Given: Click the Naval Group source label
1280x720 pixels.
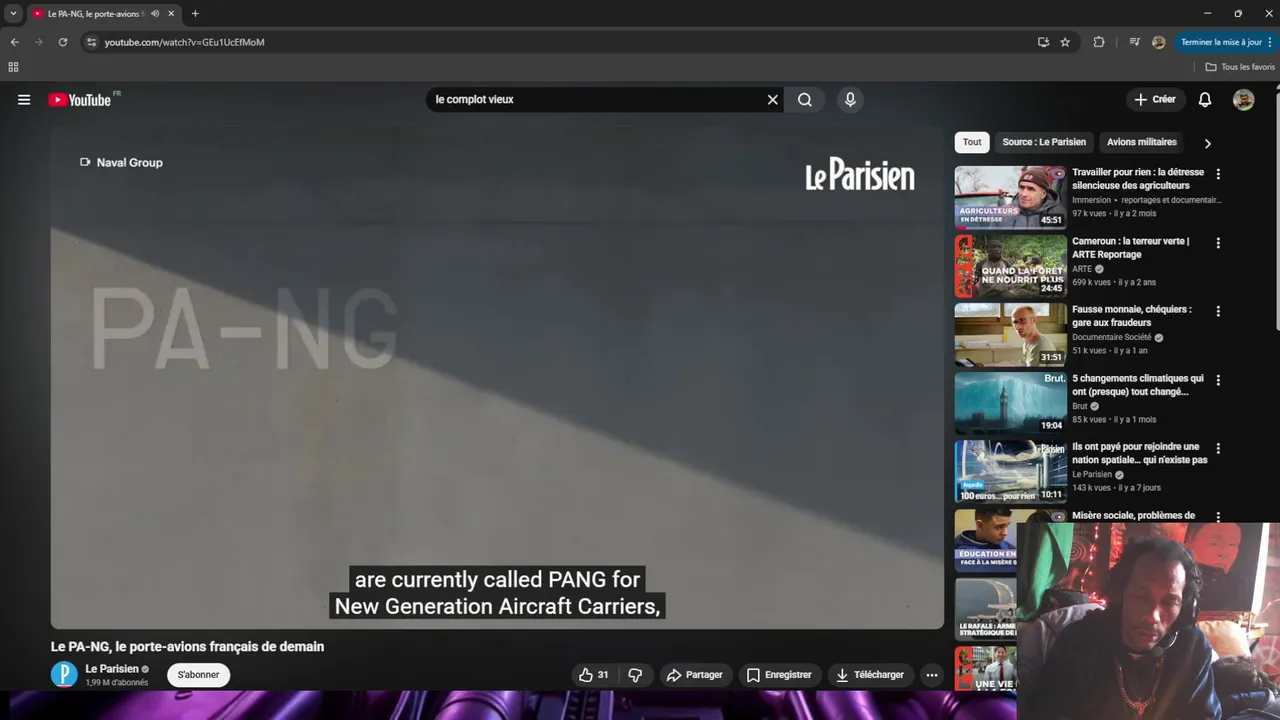Looking at the screenshot, I should 121,162.
